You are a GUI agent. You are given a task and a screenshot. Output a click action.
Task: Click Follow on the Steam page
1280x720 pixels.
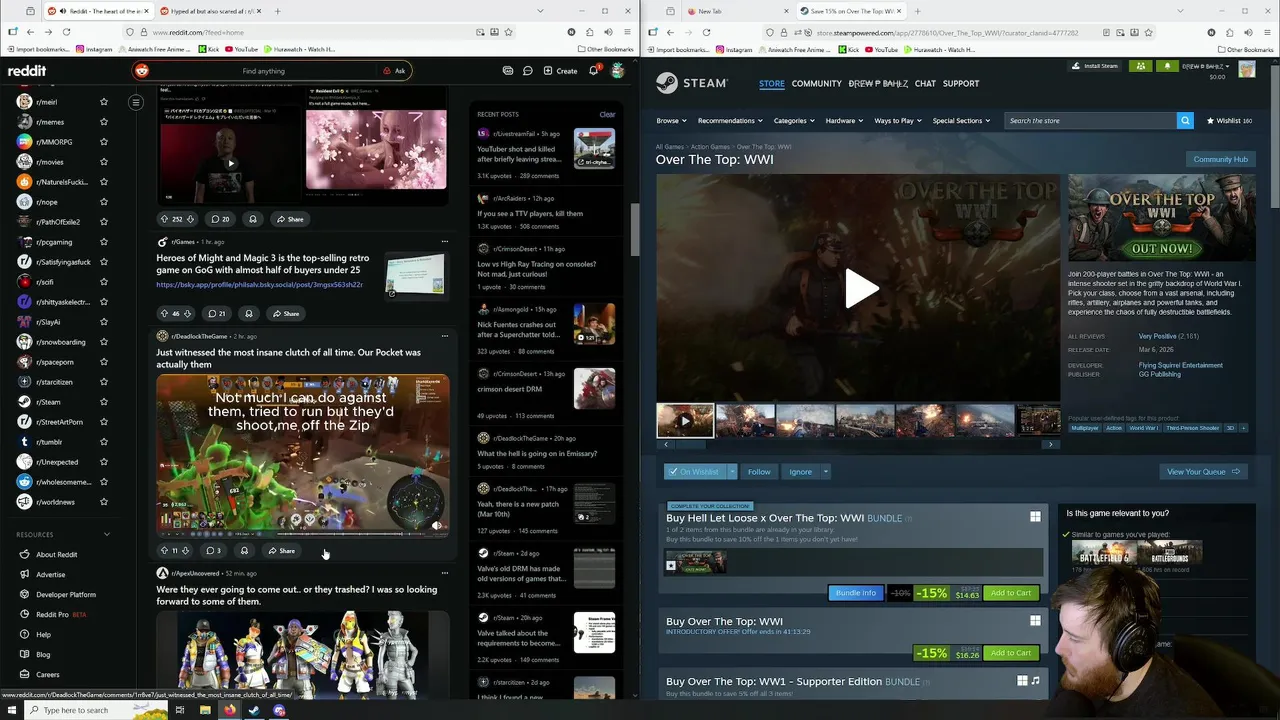tap(759, 471)
